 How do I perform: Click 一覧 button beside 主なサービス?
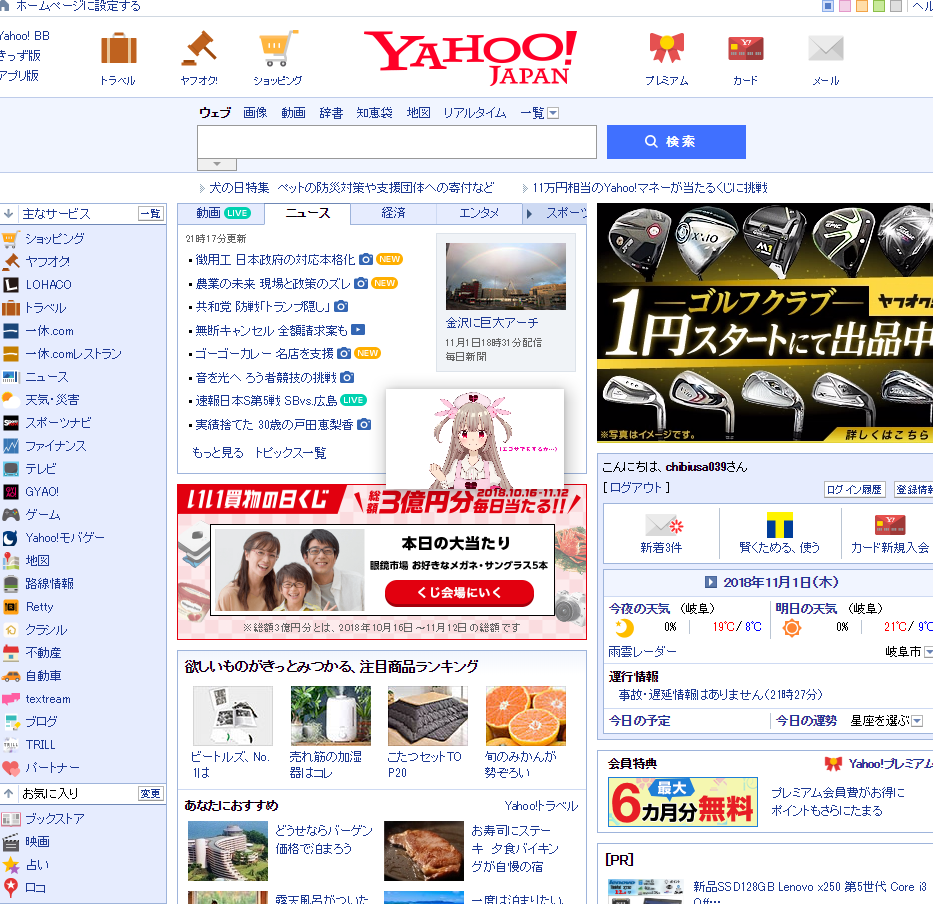(151, 214)
